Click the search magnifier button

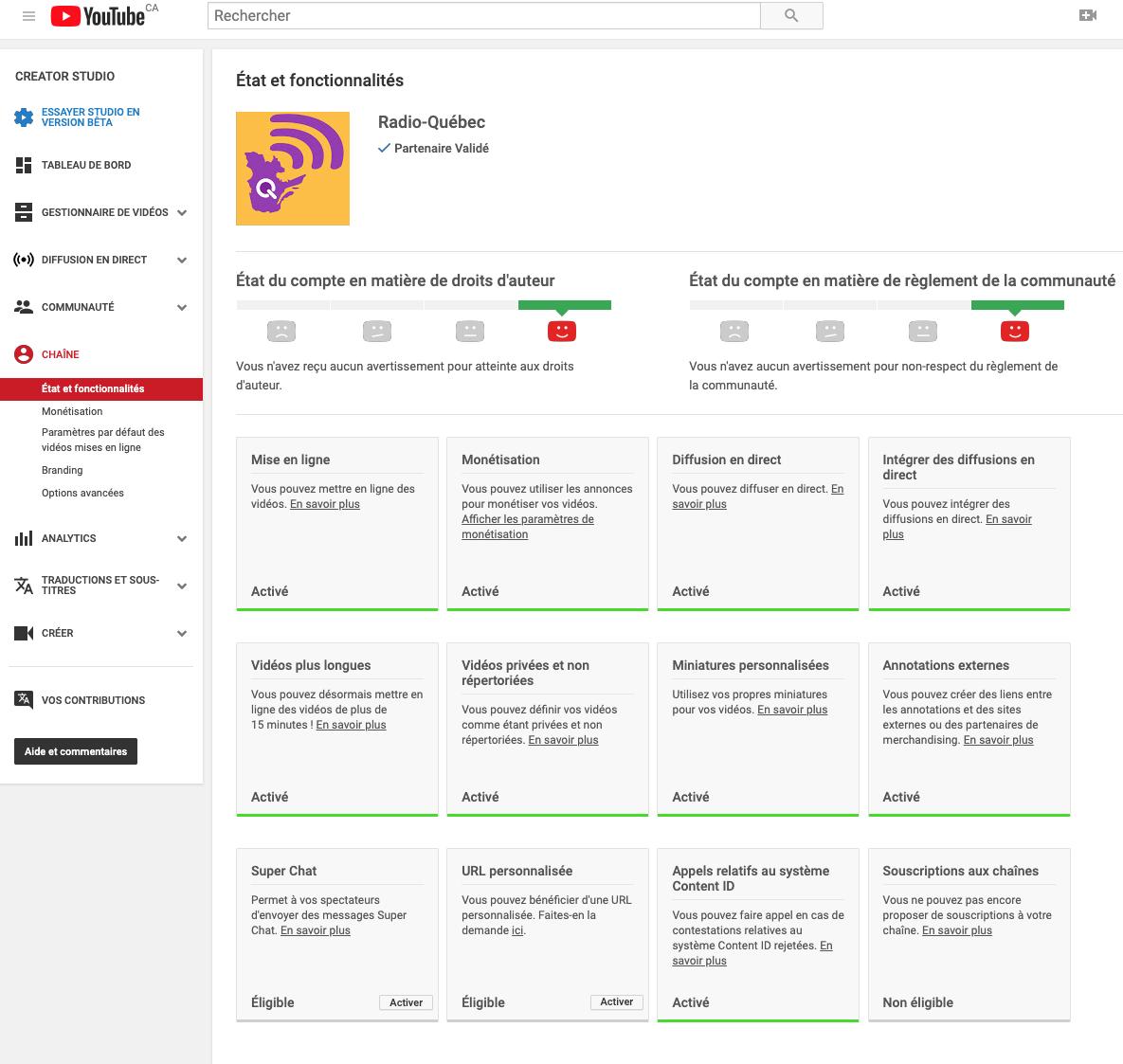click(791, 16)
